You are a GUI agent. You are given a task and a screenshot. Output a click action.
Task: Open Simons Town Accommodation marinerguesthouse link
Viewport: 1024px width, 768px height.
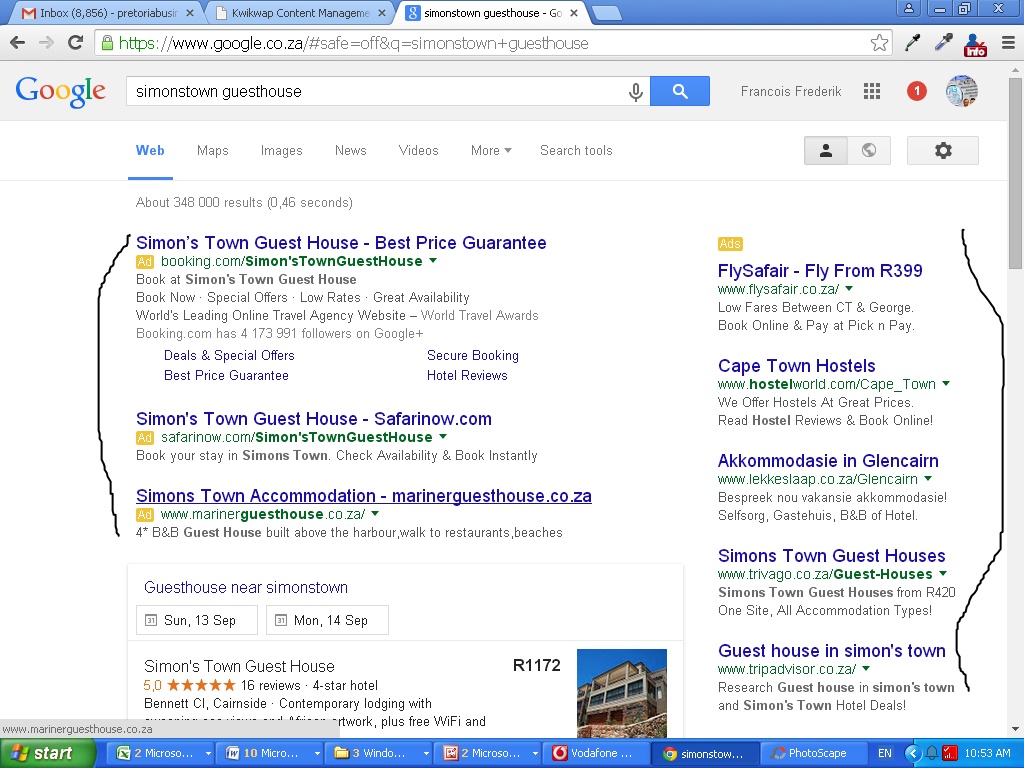pos(364,496)
